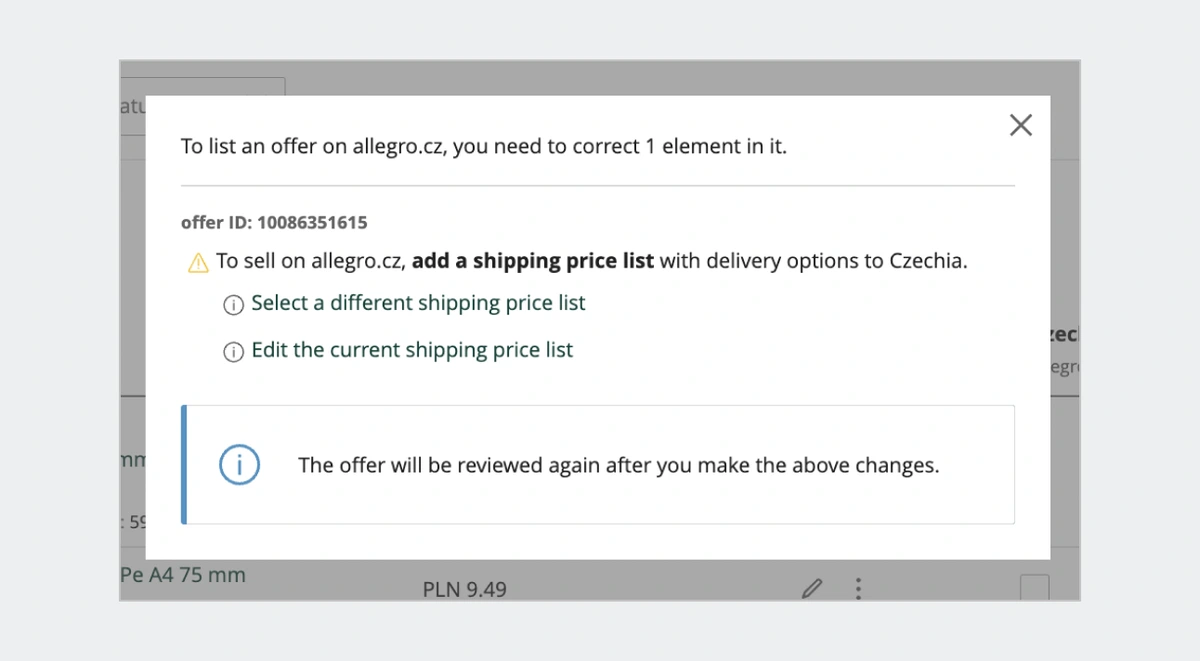The width and height of the screenshot is (1200, 661).
Task: Click the large blue info circle icon
Action: [240, 465]
